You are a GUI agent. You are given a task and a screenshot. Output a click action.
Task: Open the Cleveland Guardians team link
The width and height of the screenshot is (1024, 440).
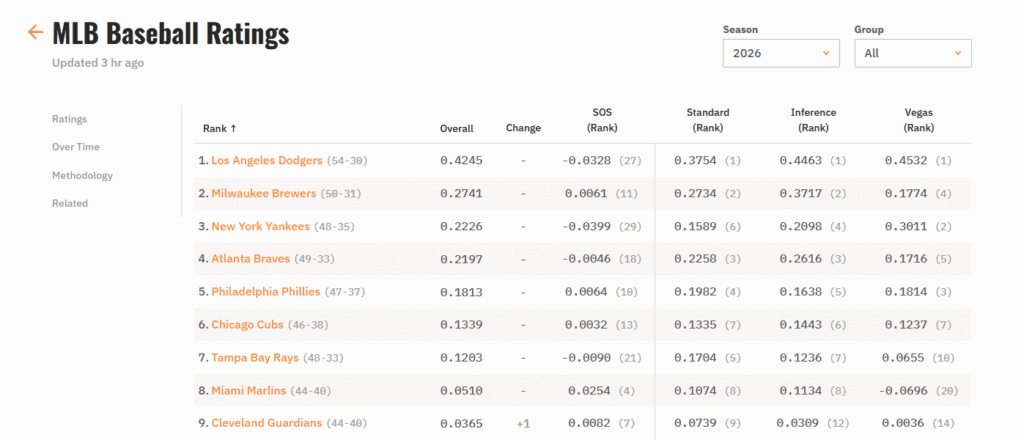click(266, 423)
